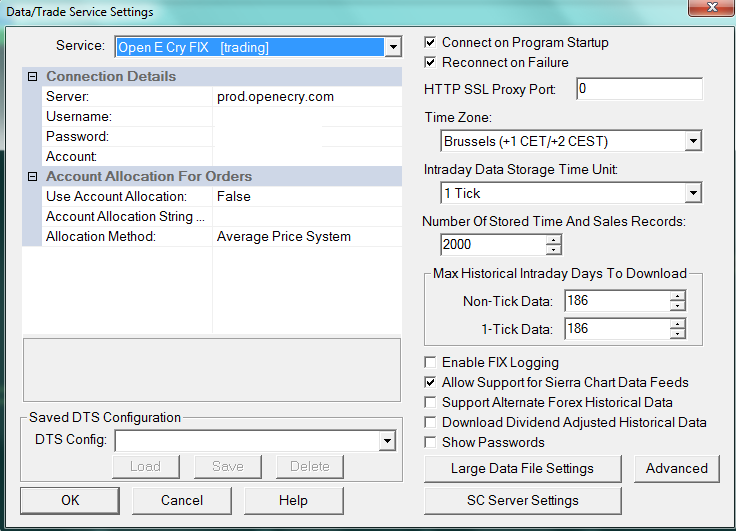
Task: Decrease Non-Tick Data days value
Action: tap(677, 306)
